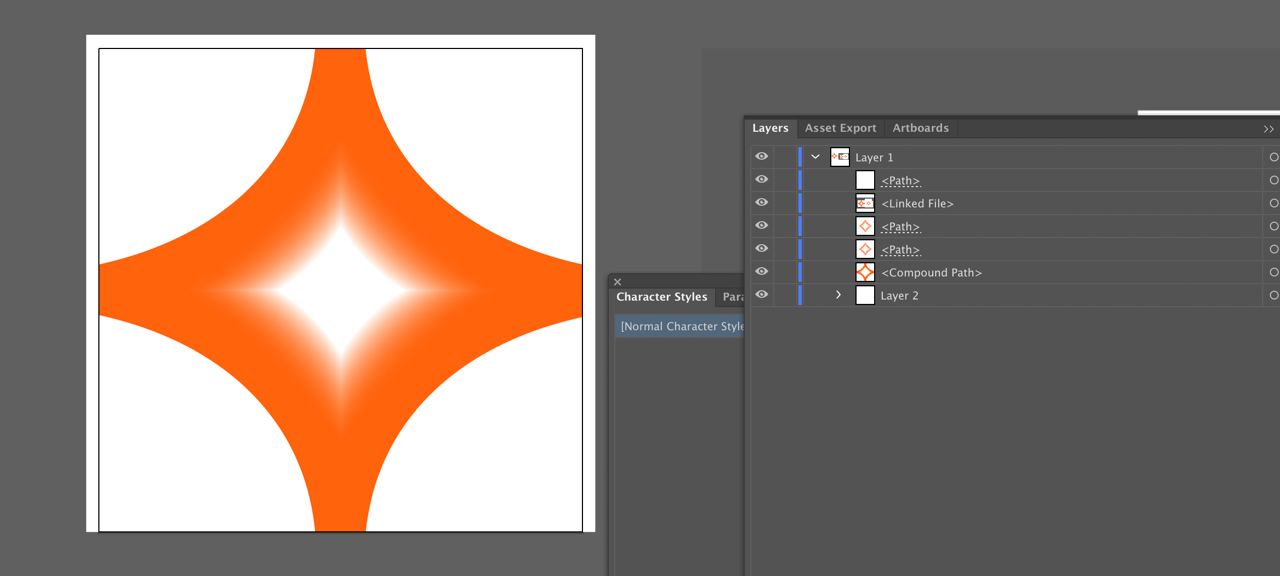Open the Layers panel overflow double-arrow
The width and height of the screenshot is (1280, 576).
click(x=1268, y=129)
